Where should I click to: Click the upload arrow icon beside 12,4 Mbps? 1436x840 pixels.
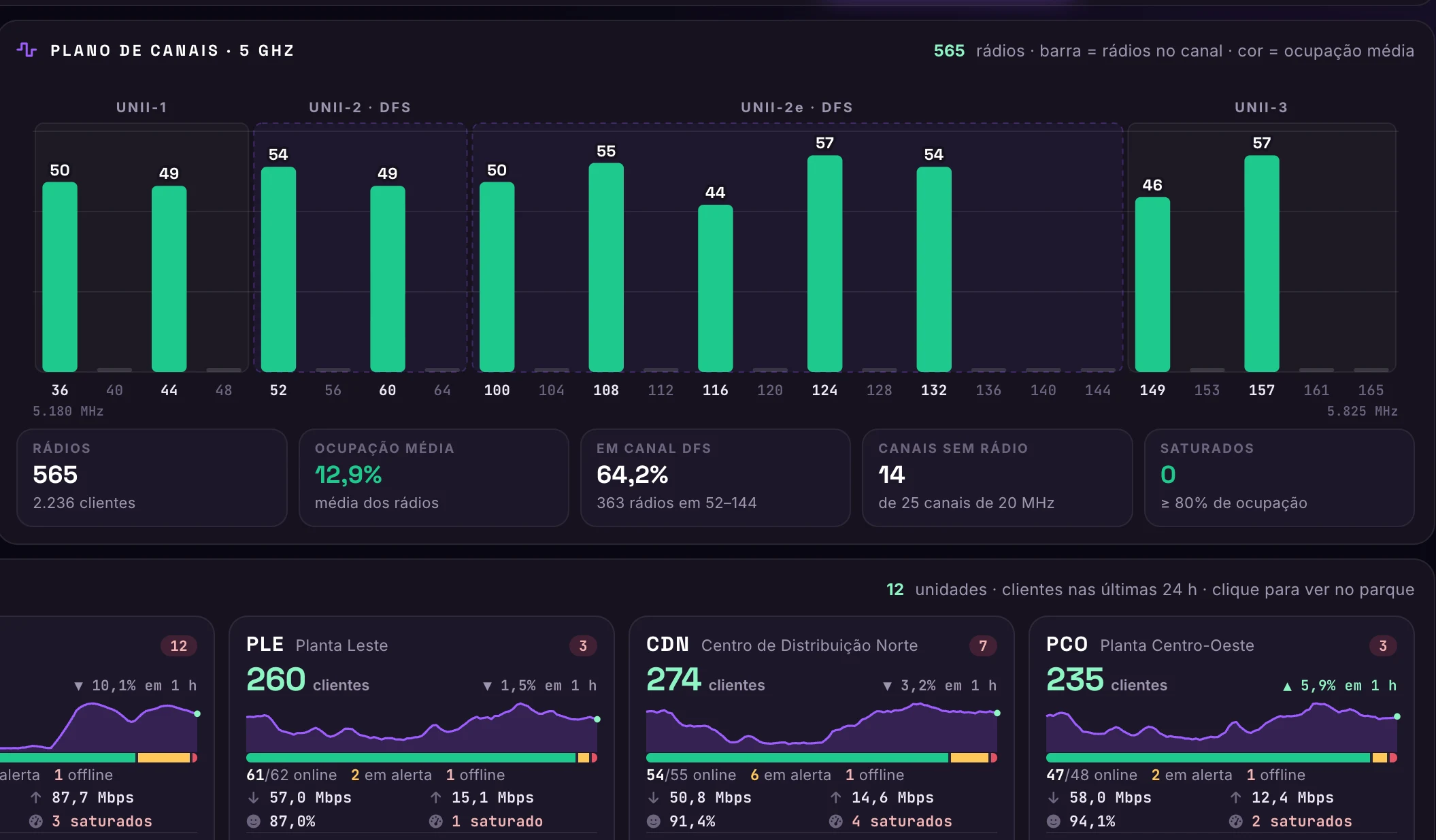(x=1236, y=797)
